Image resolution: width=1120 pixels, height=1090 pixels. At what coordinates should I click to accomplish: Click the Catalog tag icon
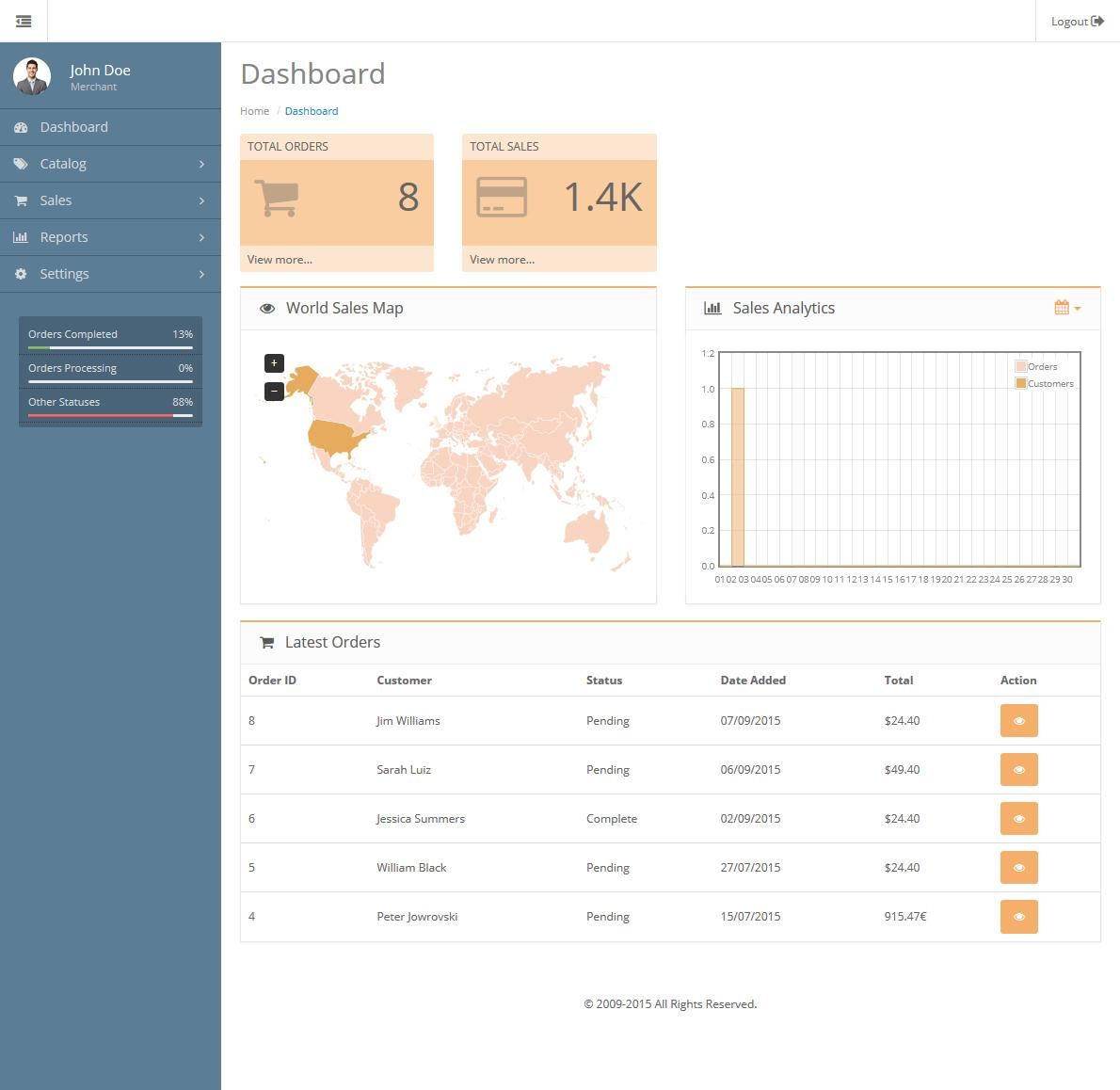tap(20, 164)
